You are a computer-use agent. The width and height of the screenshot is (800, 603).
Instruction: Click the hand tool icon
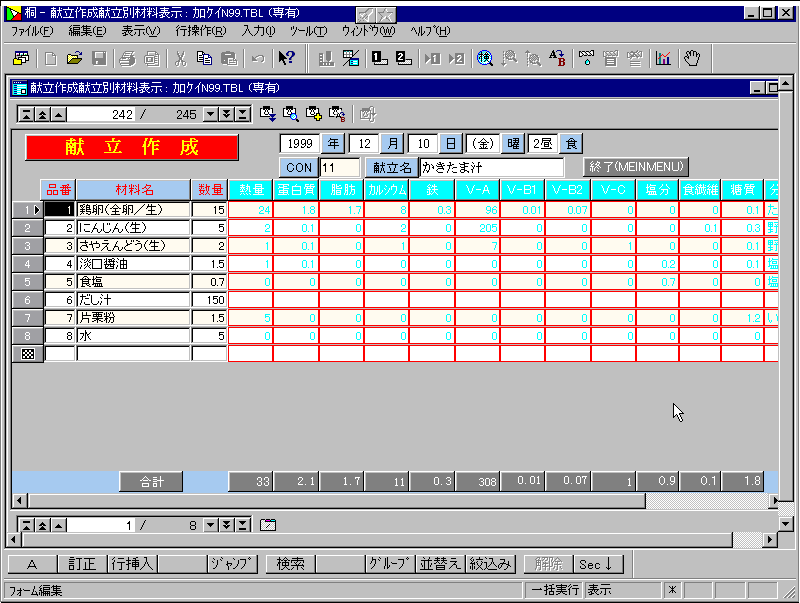(691, 58)
